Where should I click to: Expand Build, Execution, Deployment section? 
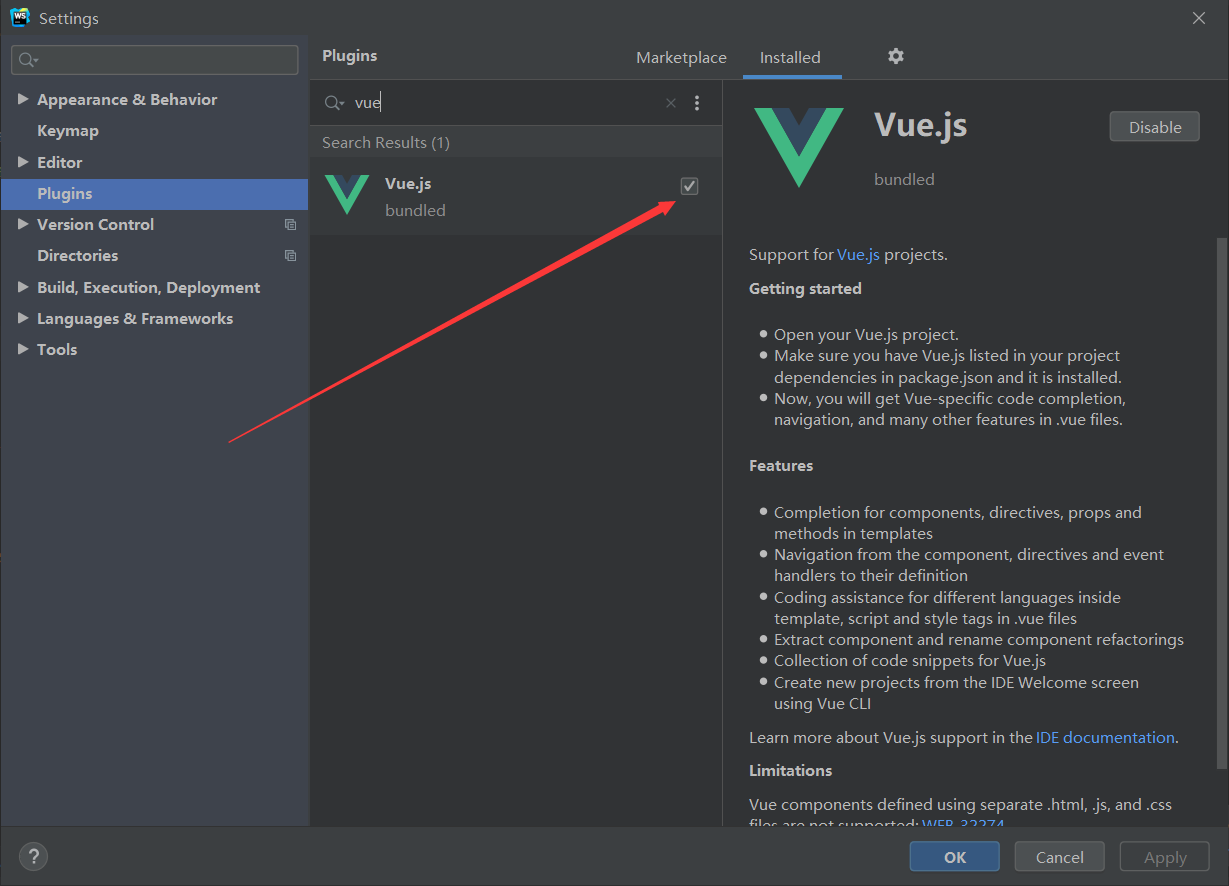[x=24, y=287]
